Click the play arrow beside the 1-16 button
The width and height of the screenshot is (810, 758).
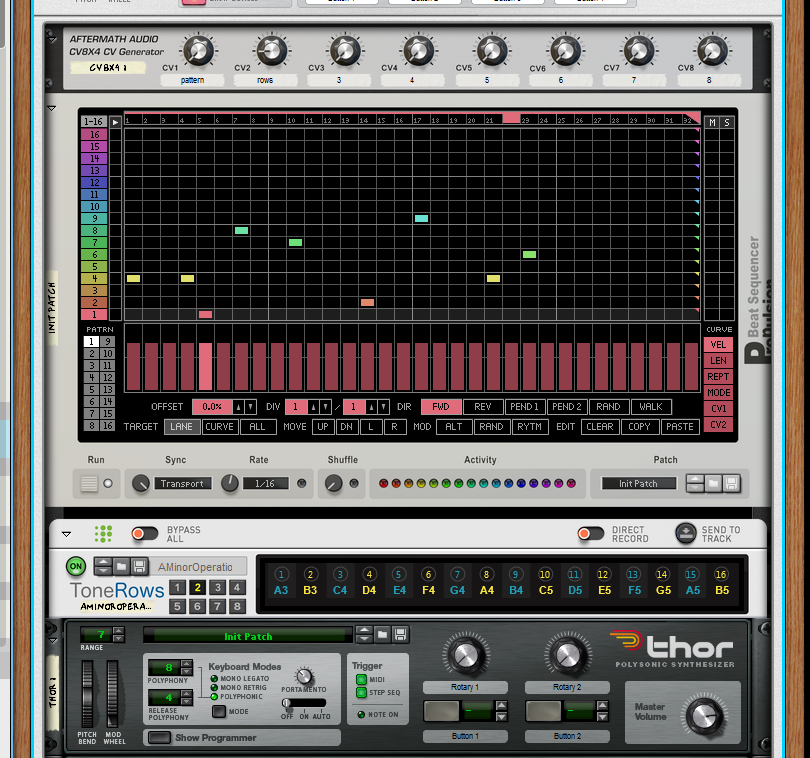pos(115,122)
